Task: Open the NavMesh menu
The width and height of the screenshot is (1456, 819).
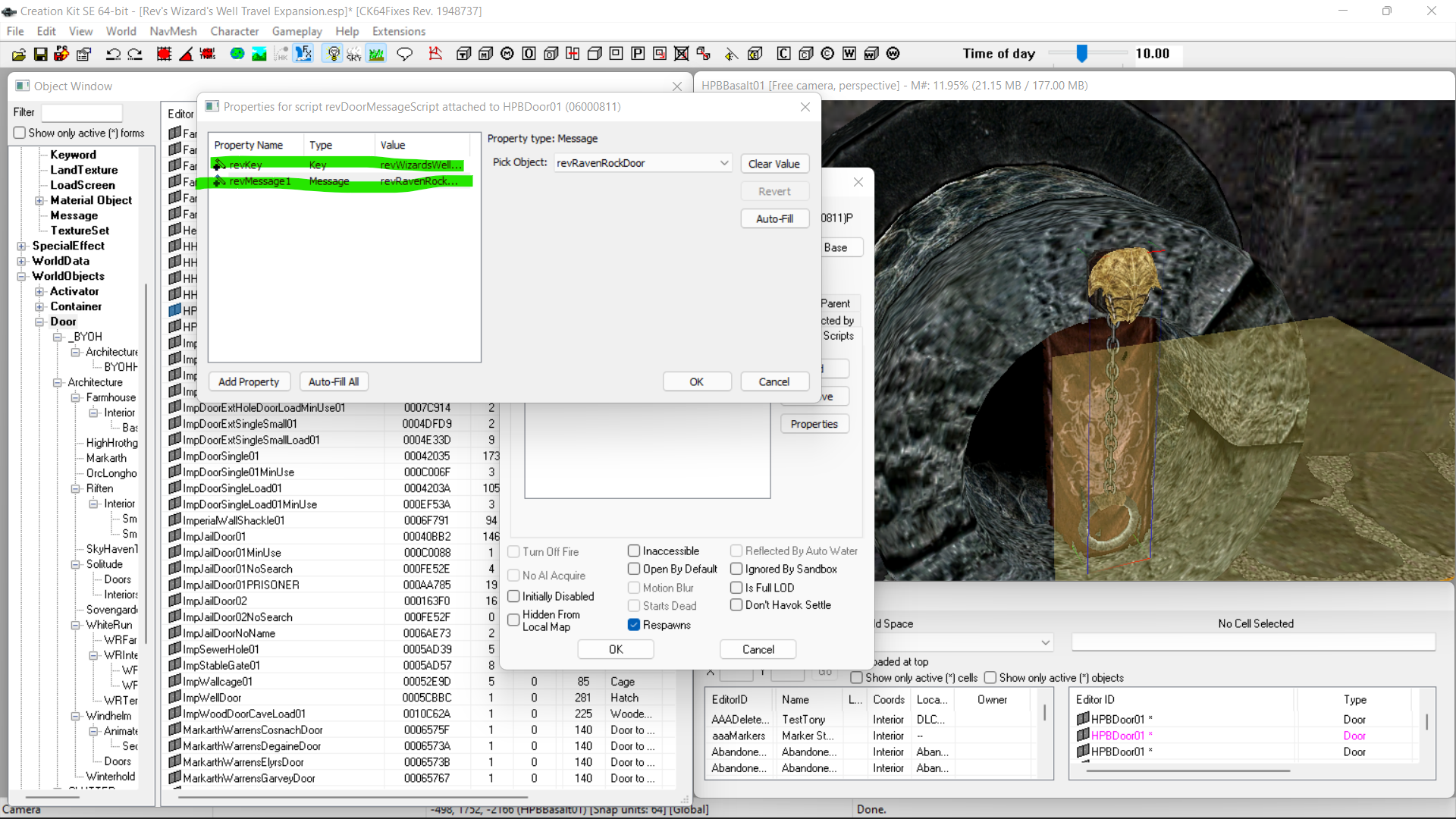Action: [173, 31]
